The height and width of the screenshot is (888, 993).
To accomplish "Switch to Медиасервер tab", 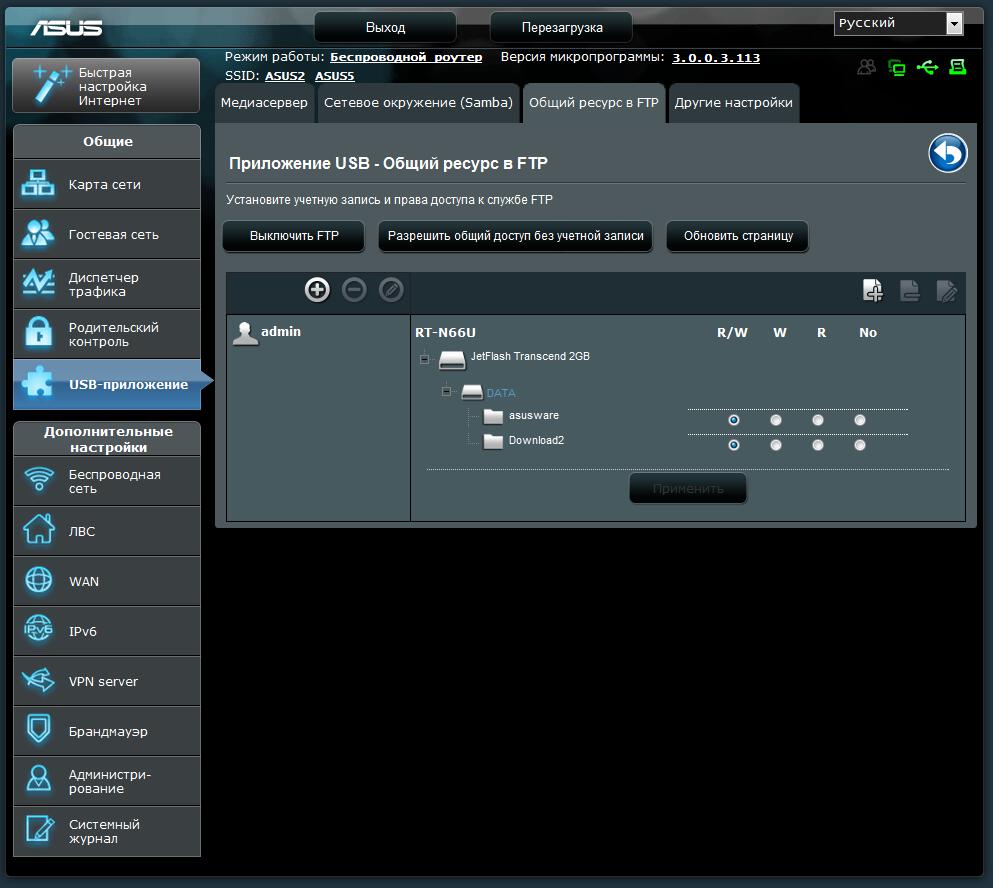I will tap(264, 103).
